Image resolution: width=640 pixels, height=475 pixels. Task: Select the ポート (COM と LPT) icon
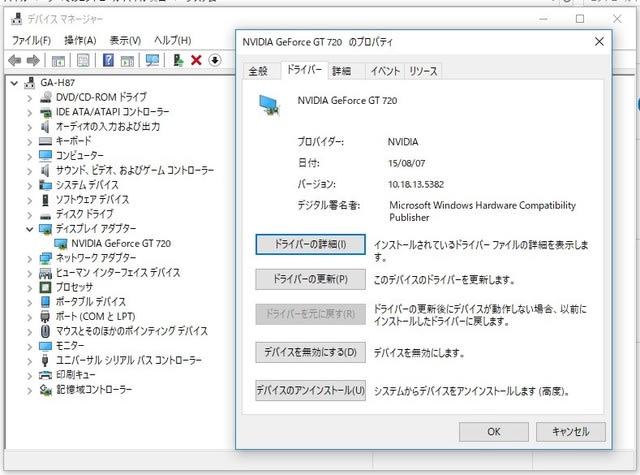point(45,316)
